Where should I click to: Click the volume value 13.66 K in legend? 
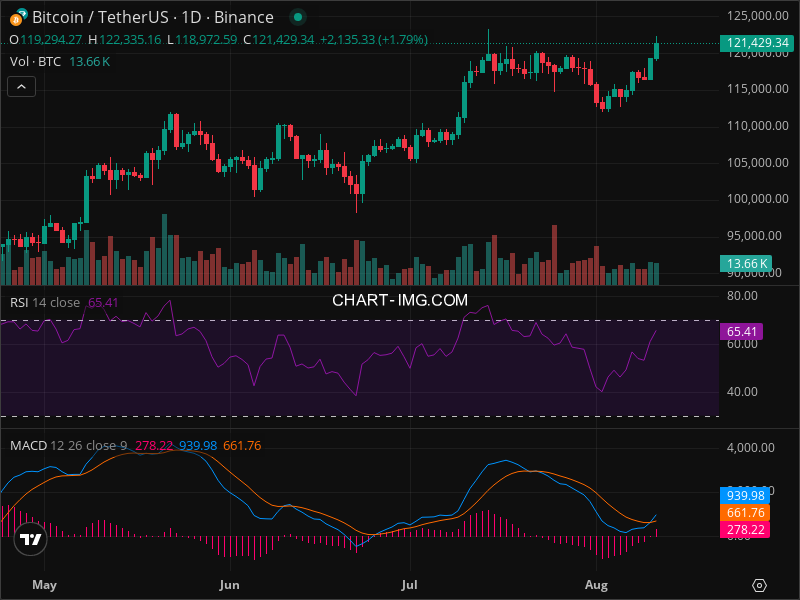point(90,62)
